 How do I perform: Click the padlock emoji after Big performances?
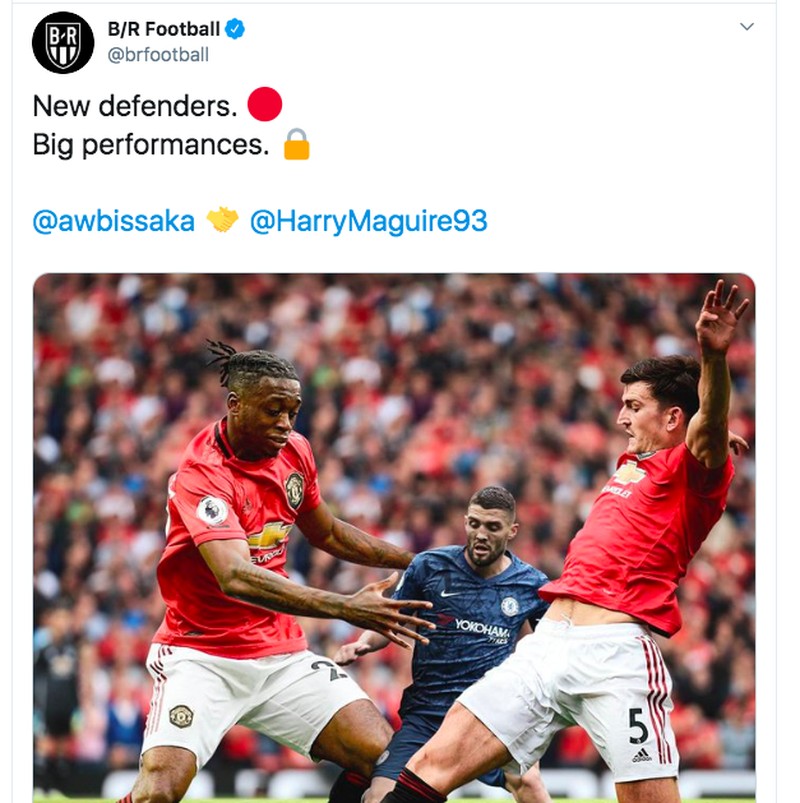pos(296,144)
